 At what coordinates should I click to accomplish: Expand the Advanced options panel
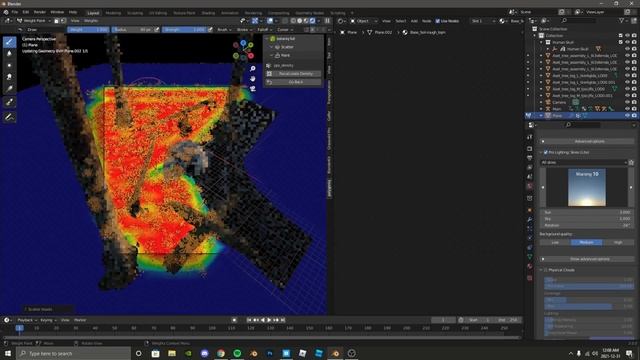click(x=587, y=141)
